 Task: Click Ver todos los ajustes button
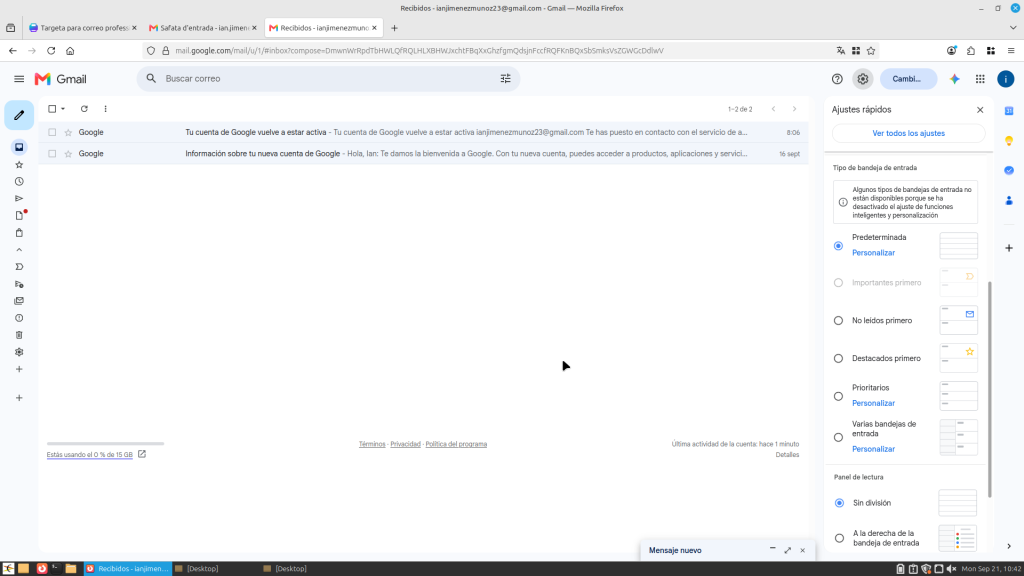(908, 133)
